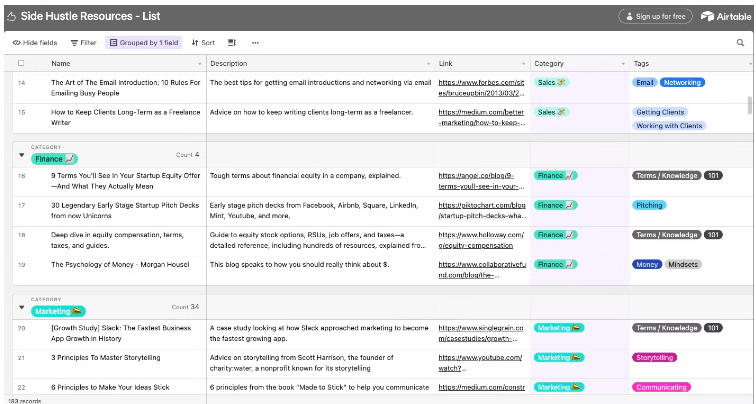
Task: Click the Storytelling tag
Action: 654,358
